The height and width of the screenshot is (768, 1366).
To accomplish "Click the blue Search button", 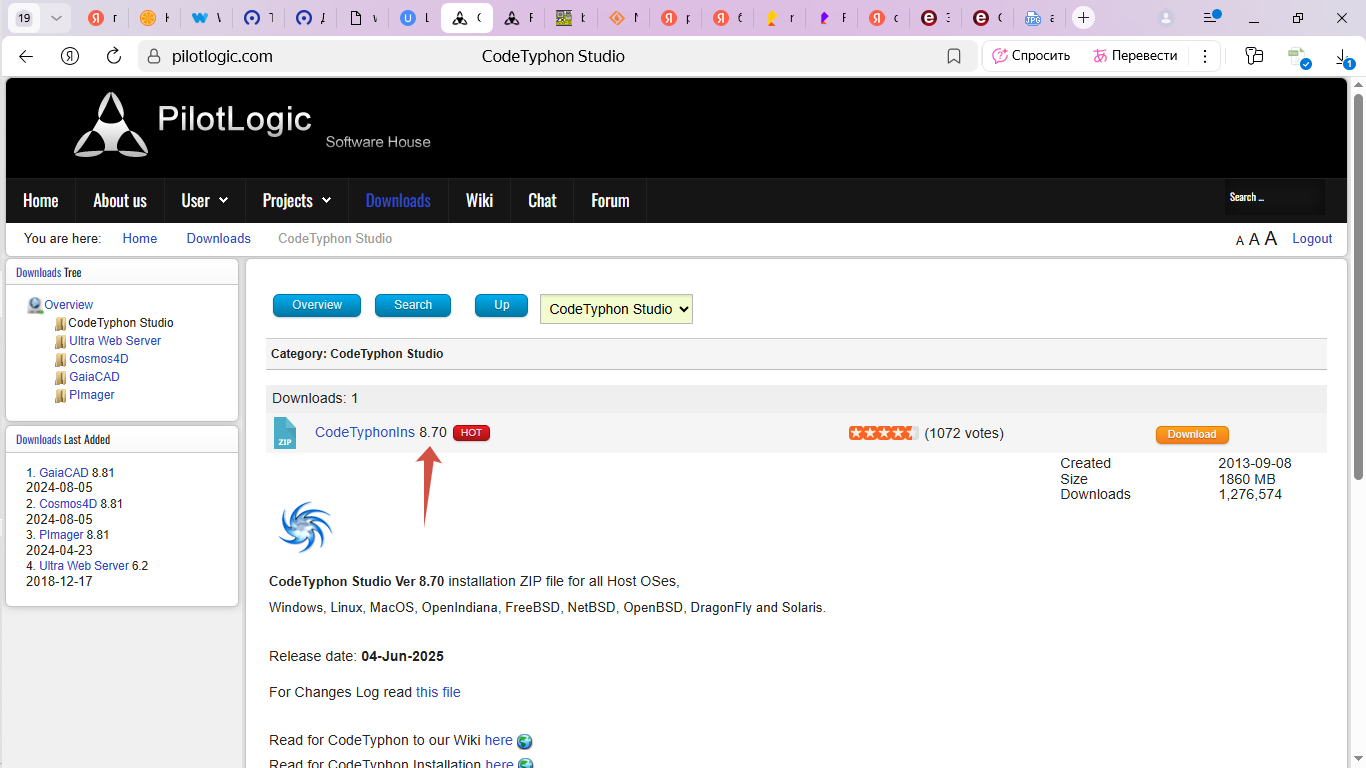I will point(413,305).
